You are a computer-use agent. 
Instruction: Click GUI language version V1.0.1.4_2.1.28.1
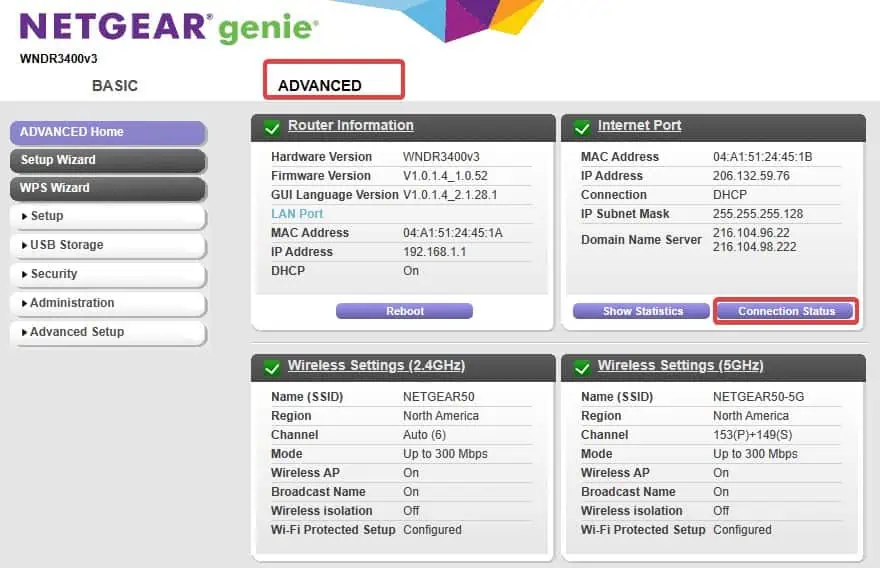(450, 195)
